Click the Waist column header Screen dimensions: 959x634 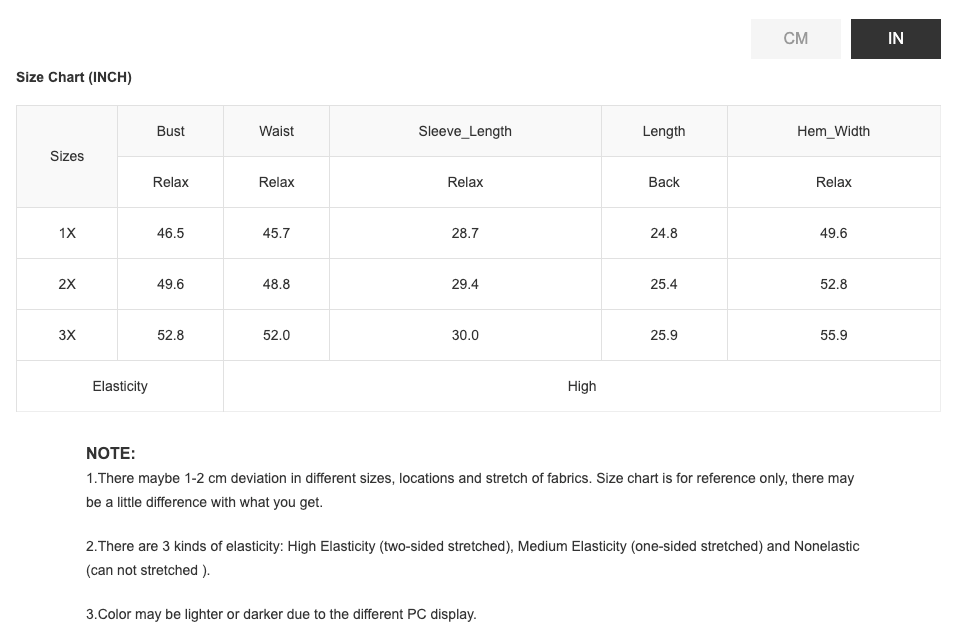click(276, 131)
